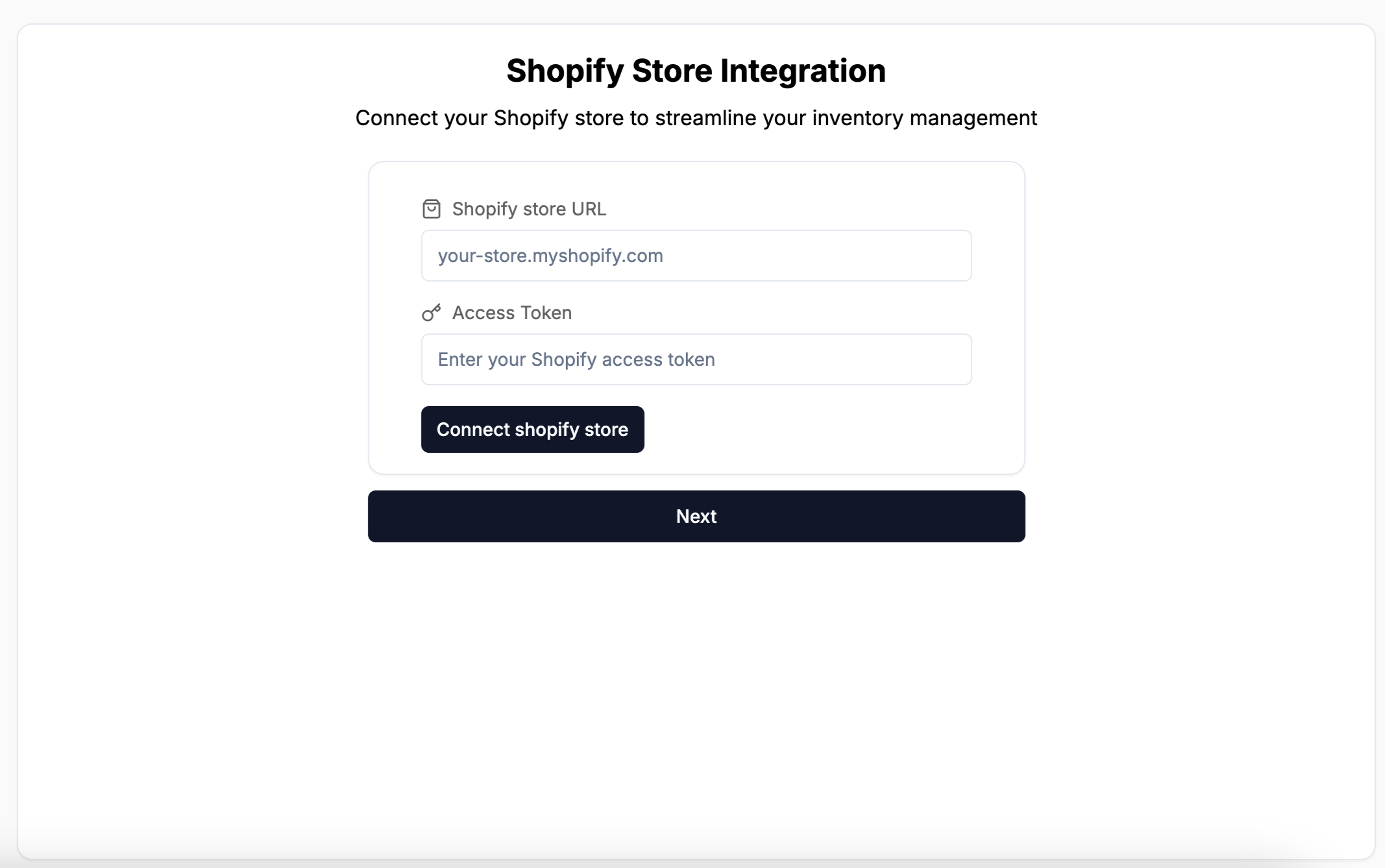Click the Next button
This screenshot has height=868, width=1385.
click(696, 516)
